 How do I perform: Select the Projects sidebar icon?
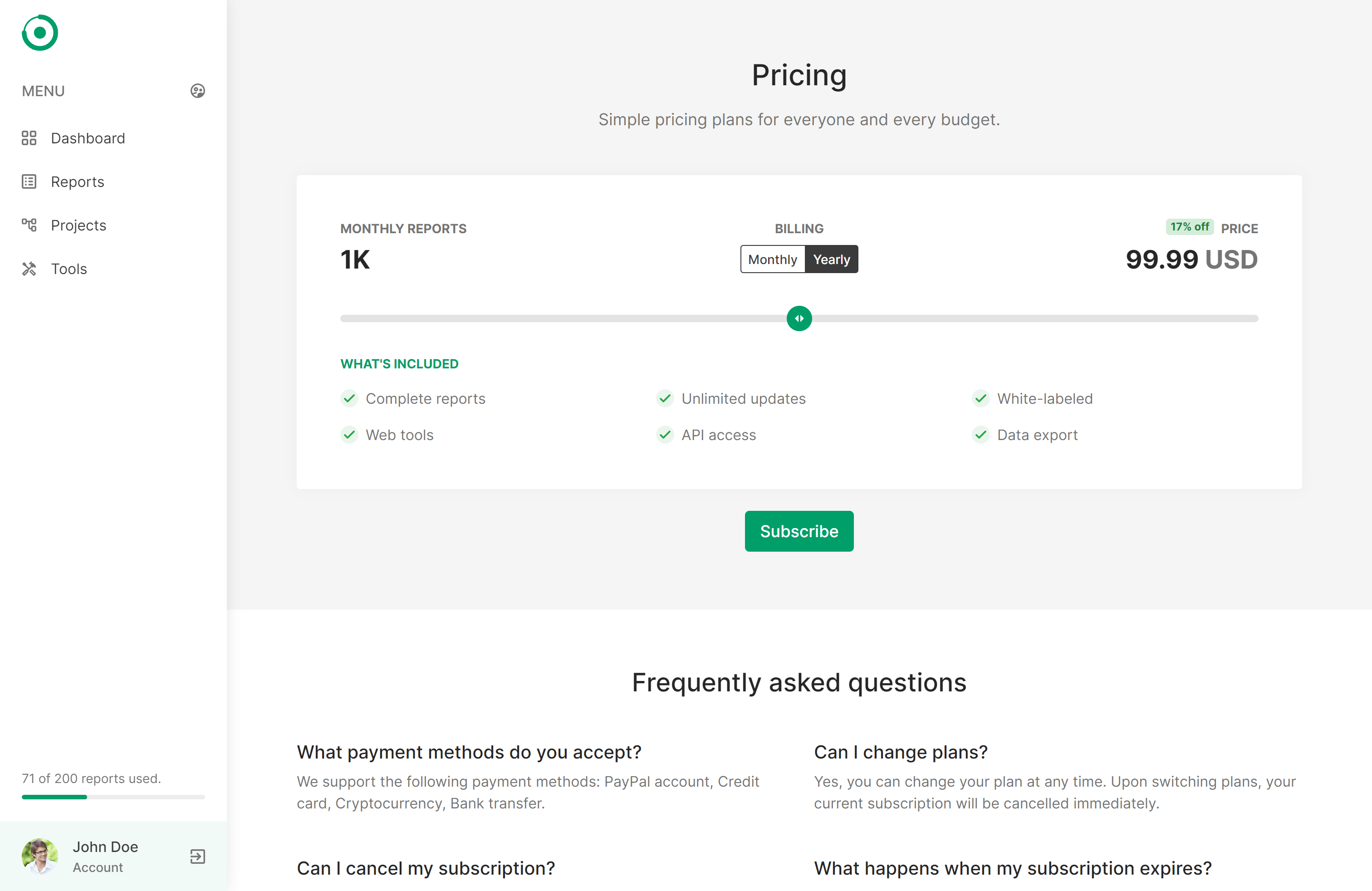coord(29,225)
